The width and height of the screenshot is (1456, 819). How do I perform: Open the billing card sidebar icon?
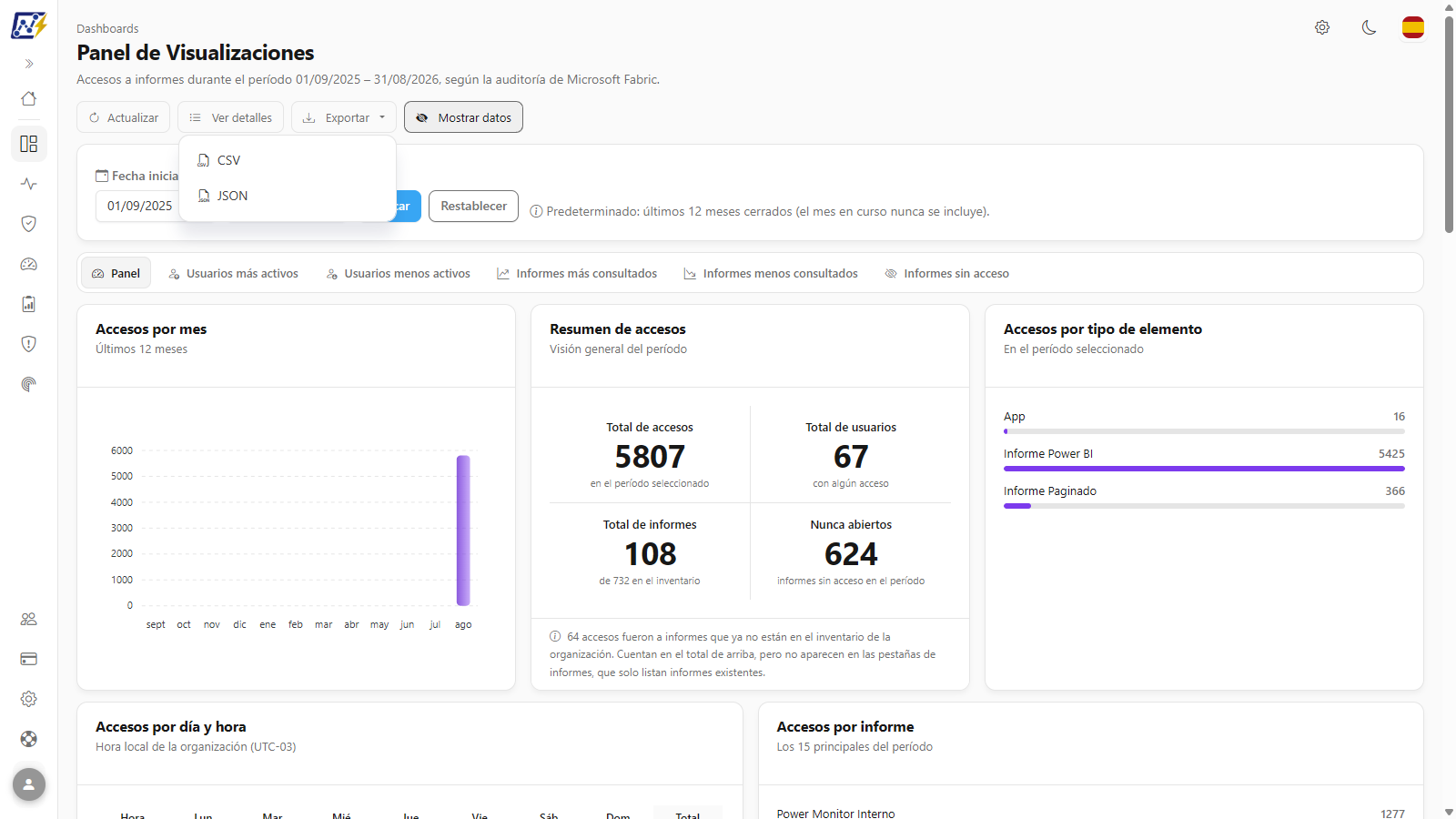tap(29, 659)
